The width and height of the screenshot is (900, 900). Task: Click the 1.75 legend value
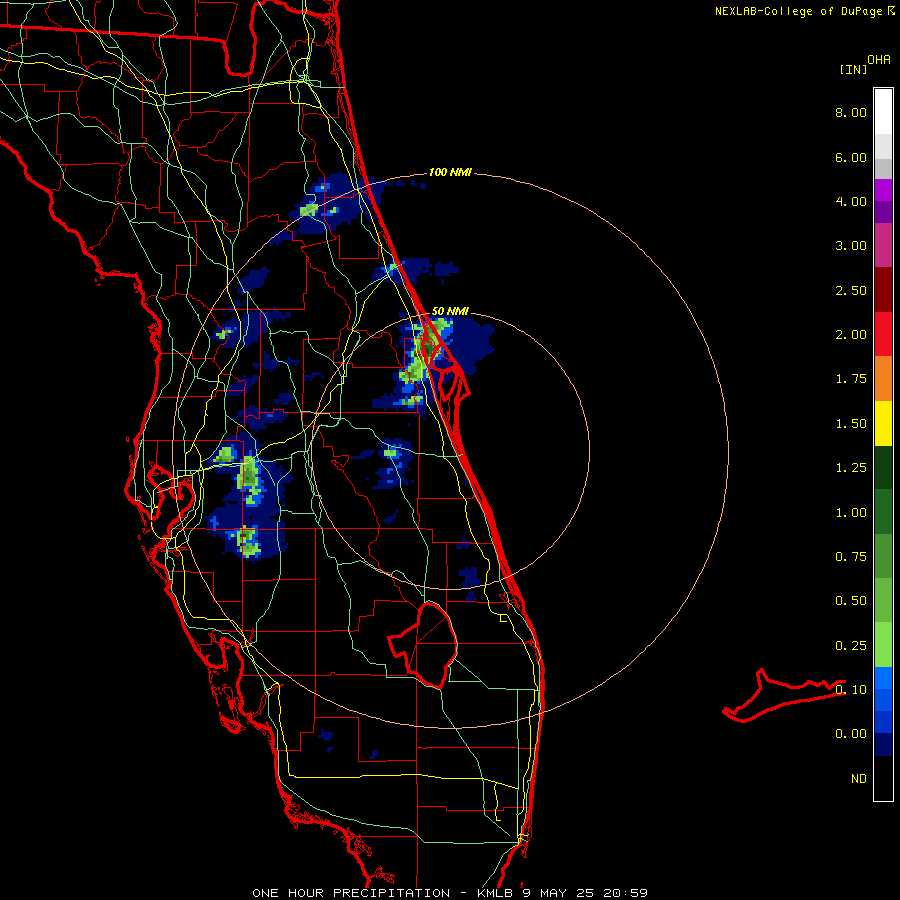tap(851, 379)
